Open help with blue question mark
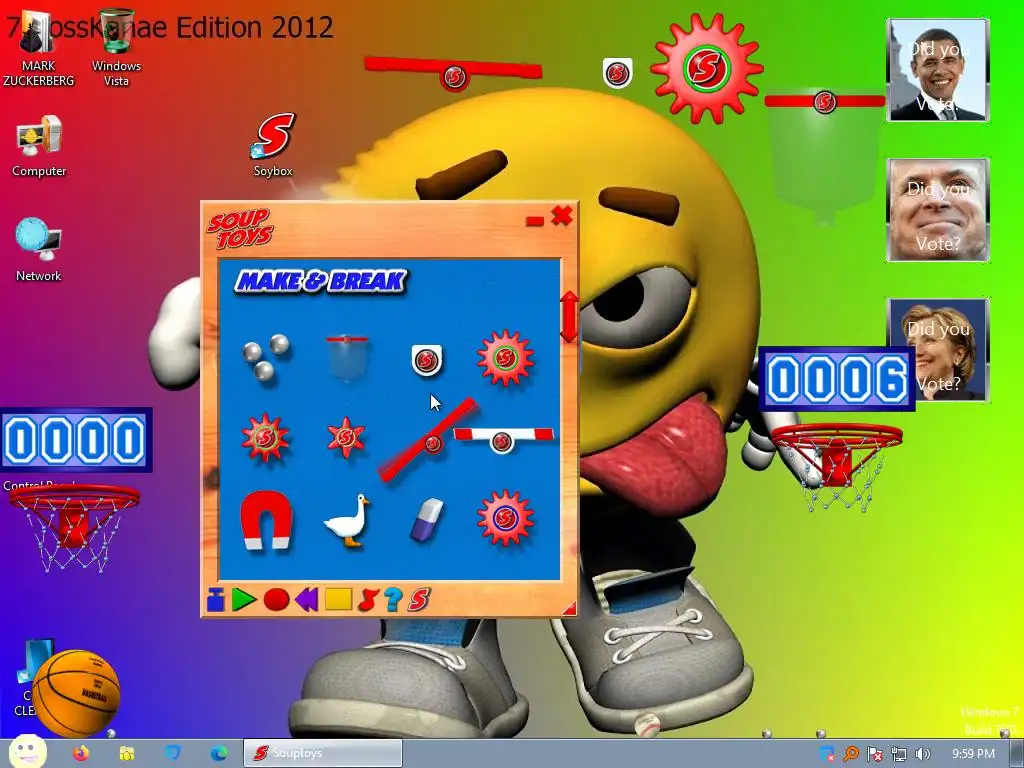This screenshot has height=768, width=1024. click(393, 599)
